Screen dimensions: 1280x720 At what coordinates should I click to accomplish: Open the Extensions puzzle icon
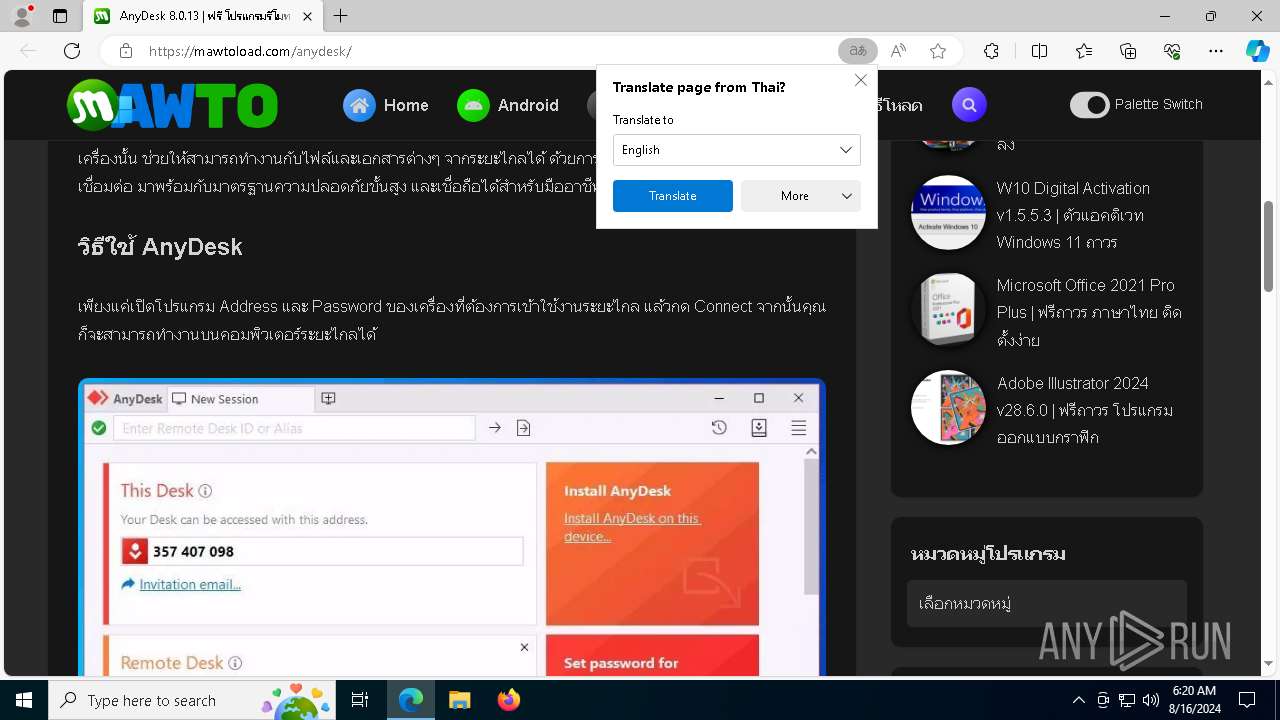pyautogui.click(x=991, y=51)
